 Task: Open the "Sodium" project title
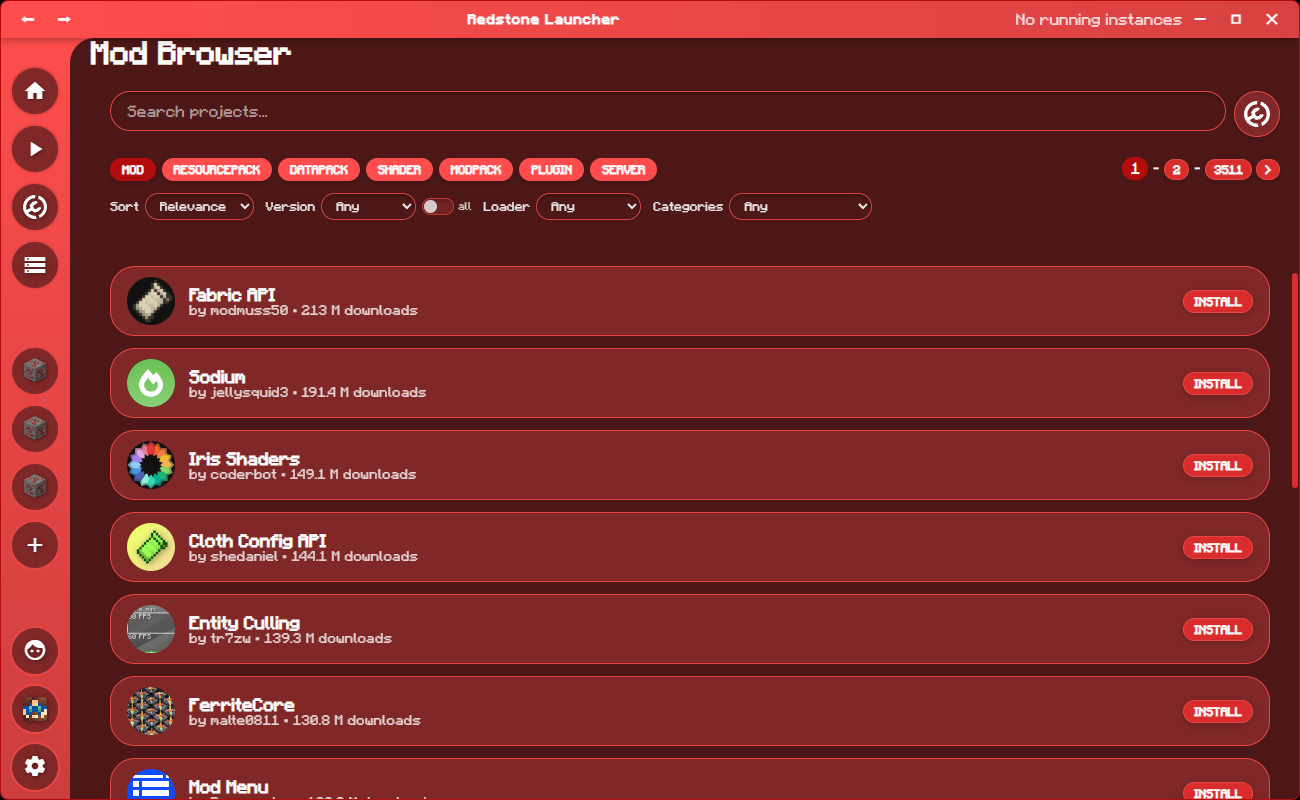point(217,377)
